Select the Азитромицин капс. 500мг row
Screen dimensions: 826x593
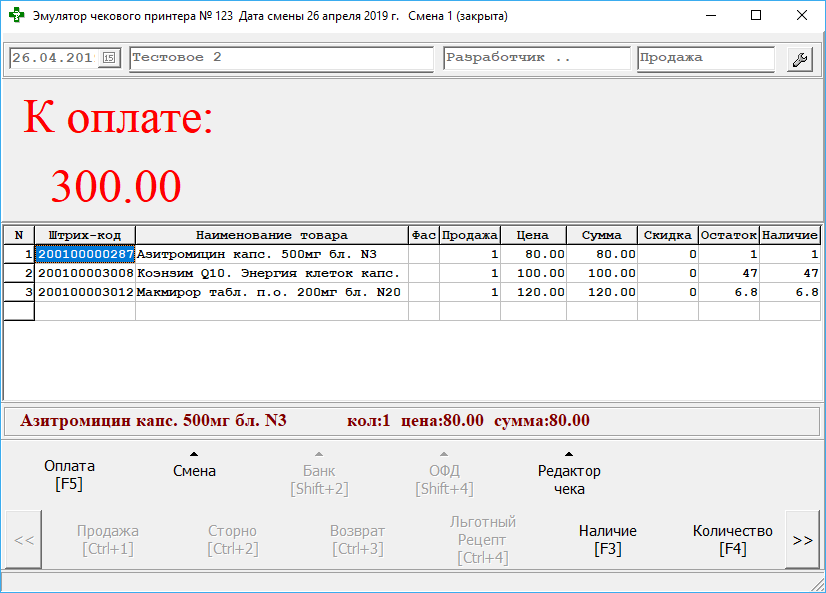pyautogui.click(x=271, y=254)
